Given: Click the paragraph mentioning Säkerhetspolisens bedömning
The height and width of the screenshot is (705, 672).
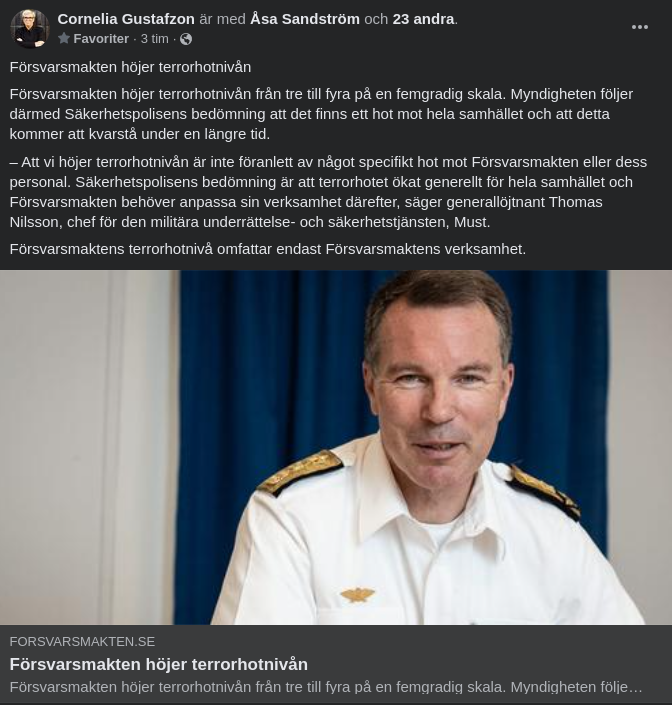Looking at the screenshot, I should pyautogui.click(x=321, y=114).
